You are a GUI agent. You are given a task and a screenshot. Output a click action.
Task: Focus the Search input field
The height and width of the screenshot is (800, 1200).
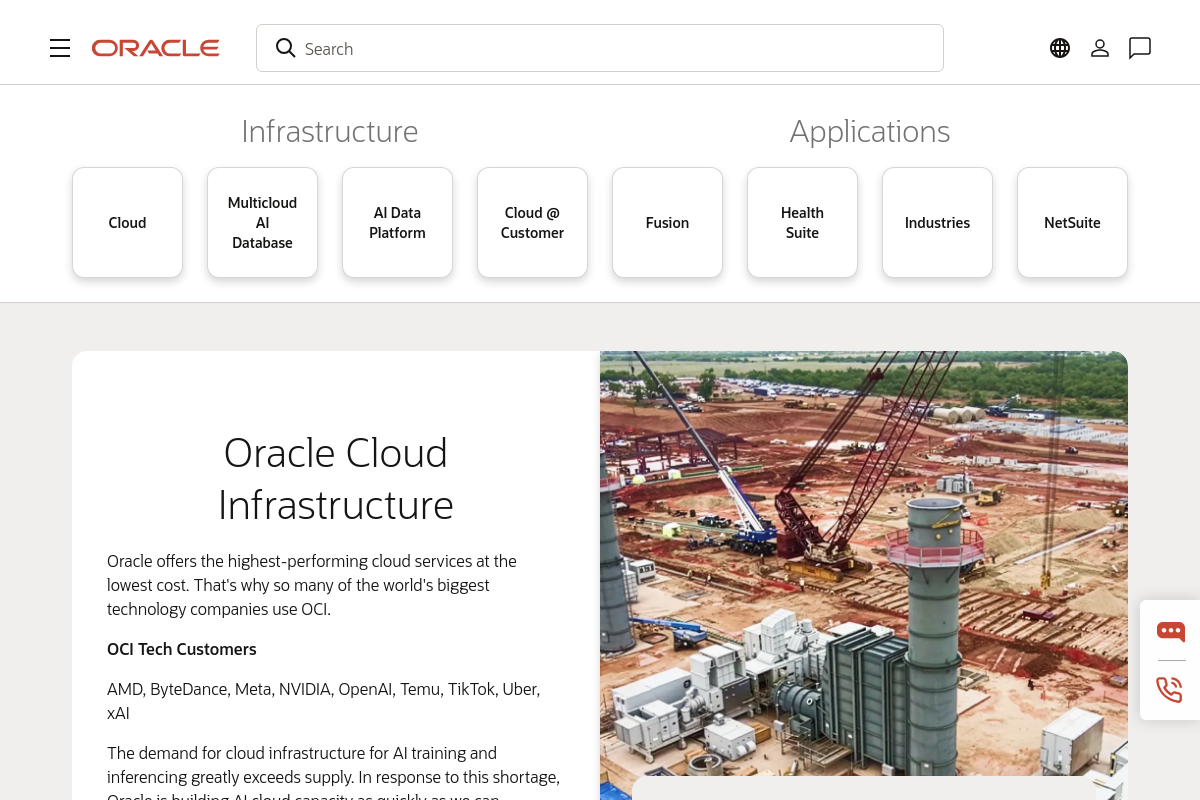(600, 48)
